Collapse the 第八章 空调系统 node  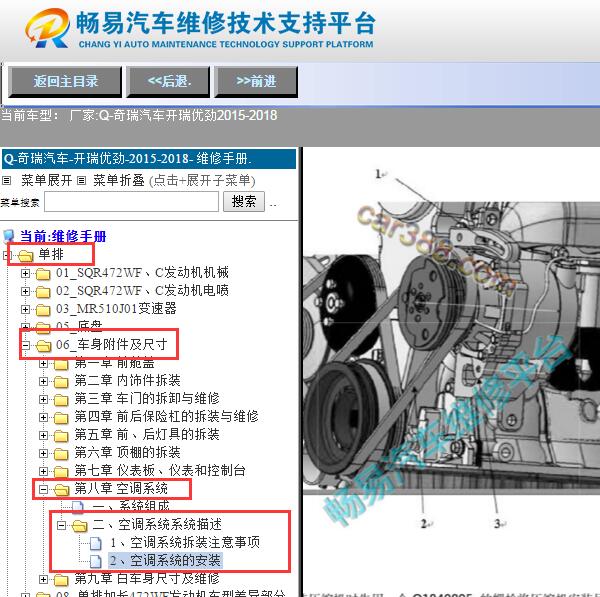[43, 489]
